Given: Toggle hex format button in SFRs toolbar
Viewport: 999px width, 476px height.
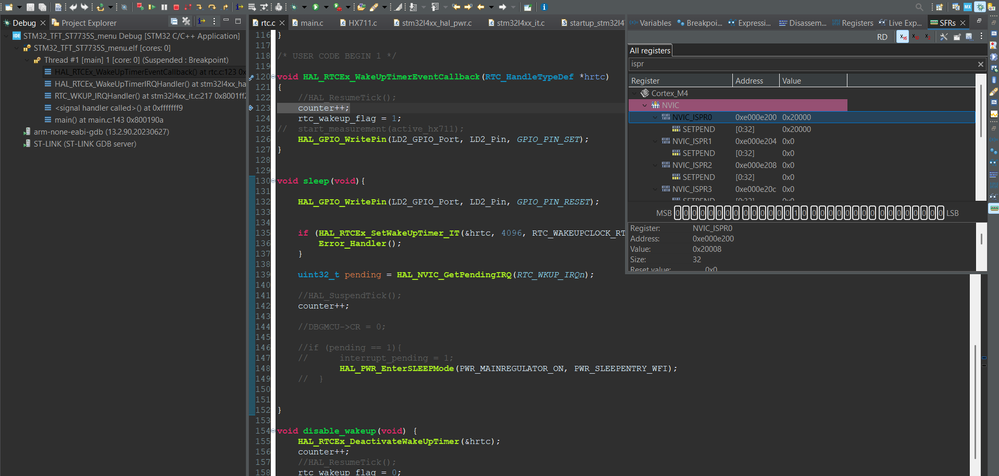Looking at the screenshot, I should point(903,36).
